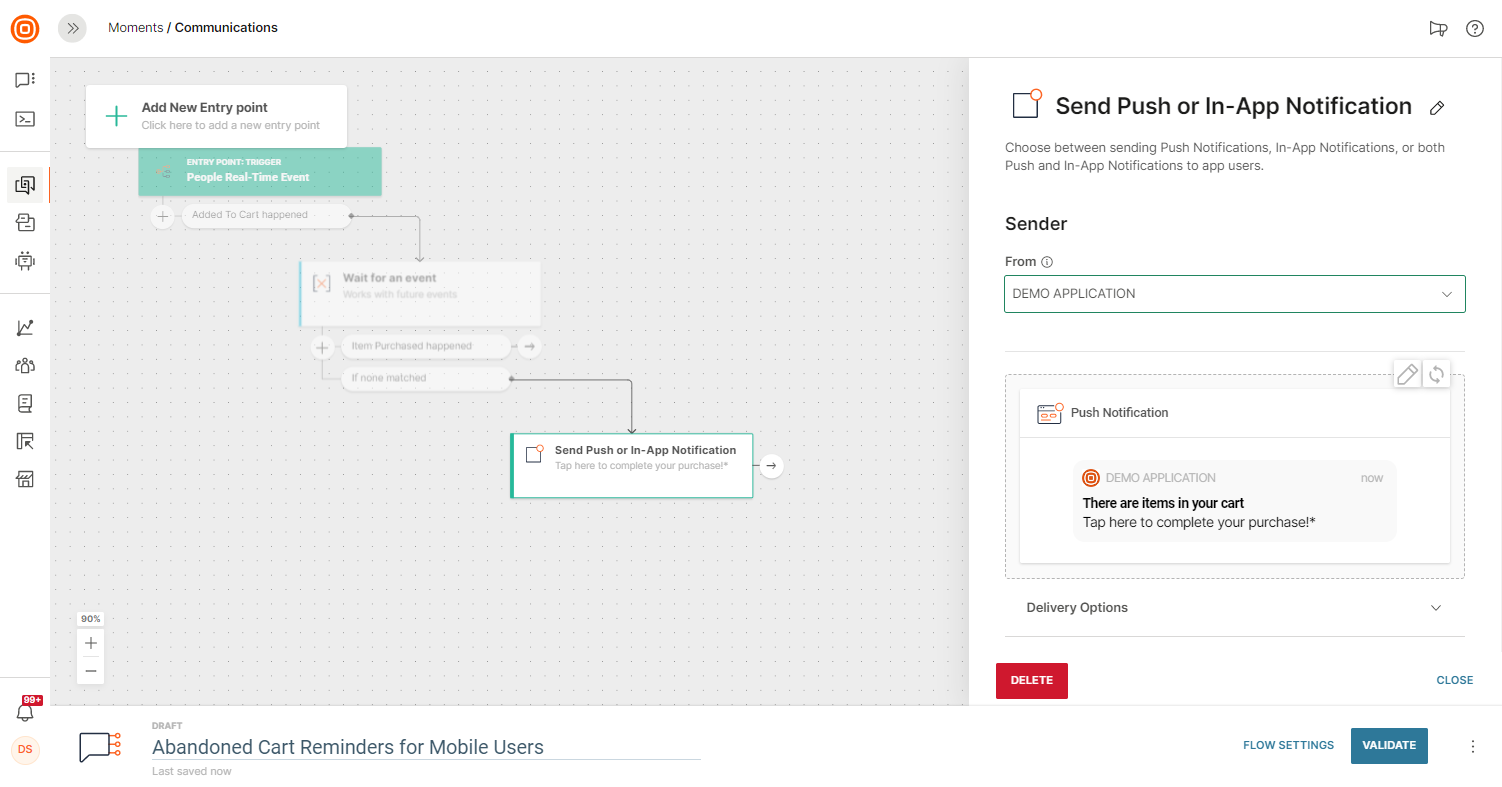Expand the sidebar with double-chevron button
The width and height of the screenshot is (1502, 787).
72,28
